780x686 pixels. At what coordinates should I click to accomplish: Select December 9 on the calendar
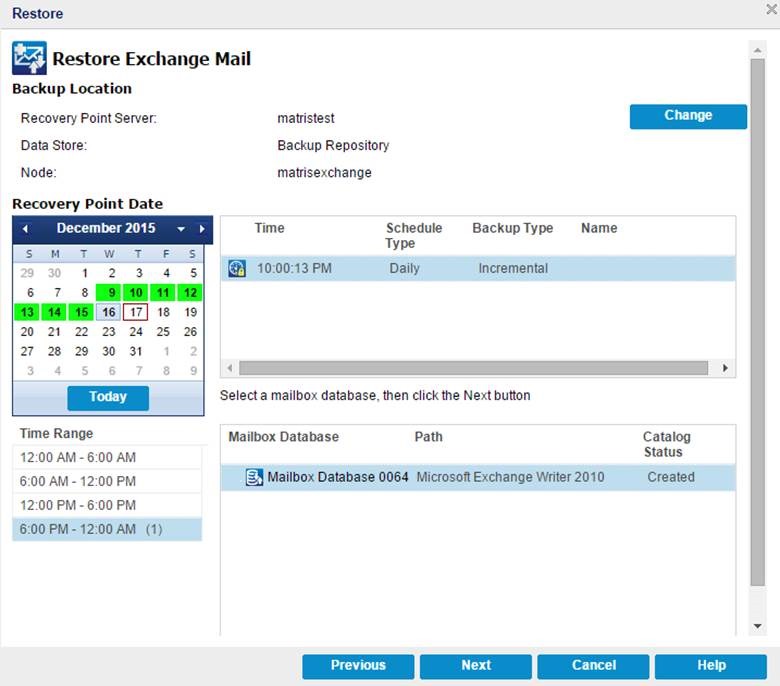[108, 293]
